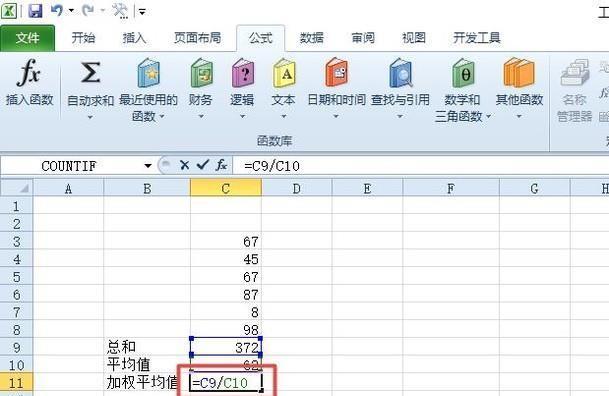Open Recently Used functions book icon
This screenshot has height=396, width=609.
coord(148,73)
